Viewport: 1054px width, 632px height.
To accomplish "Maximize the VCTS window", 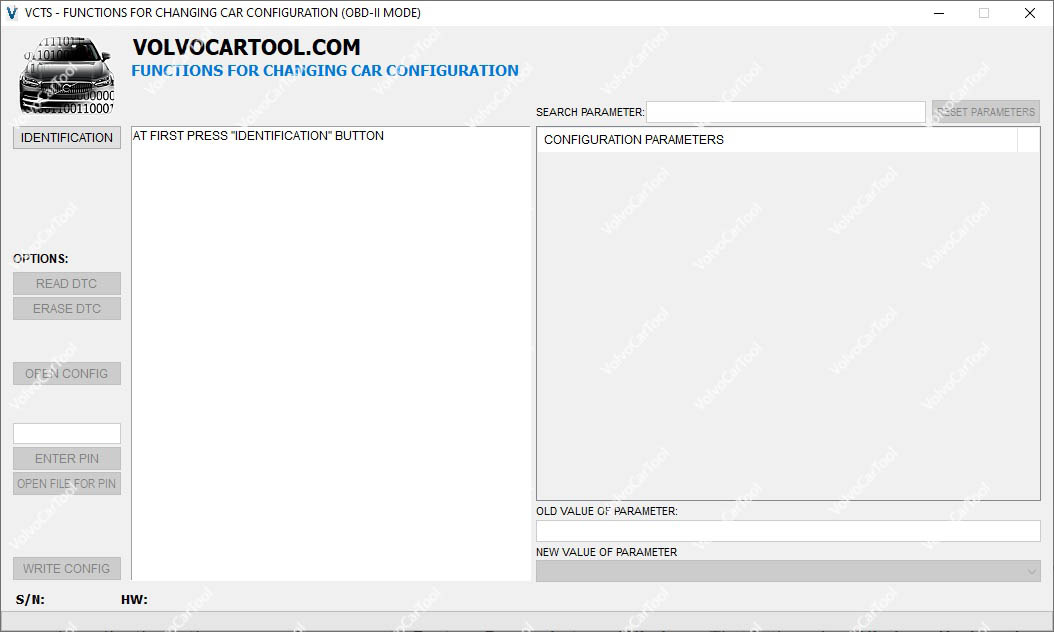I will 984,13.
